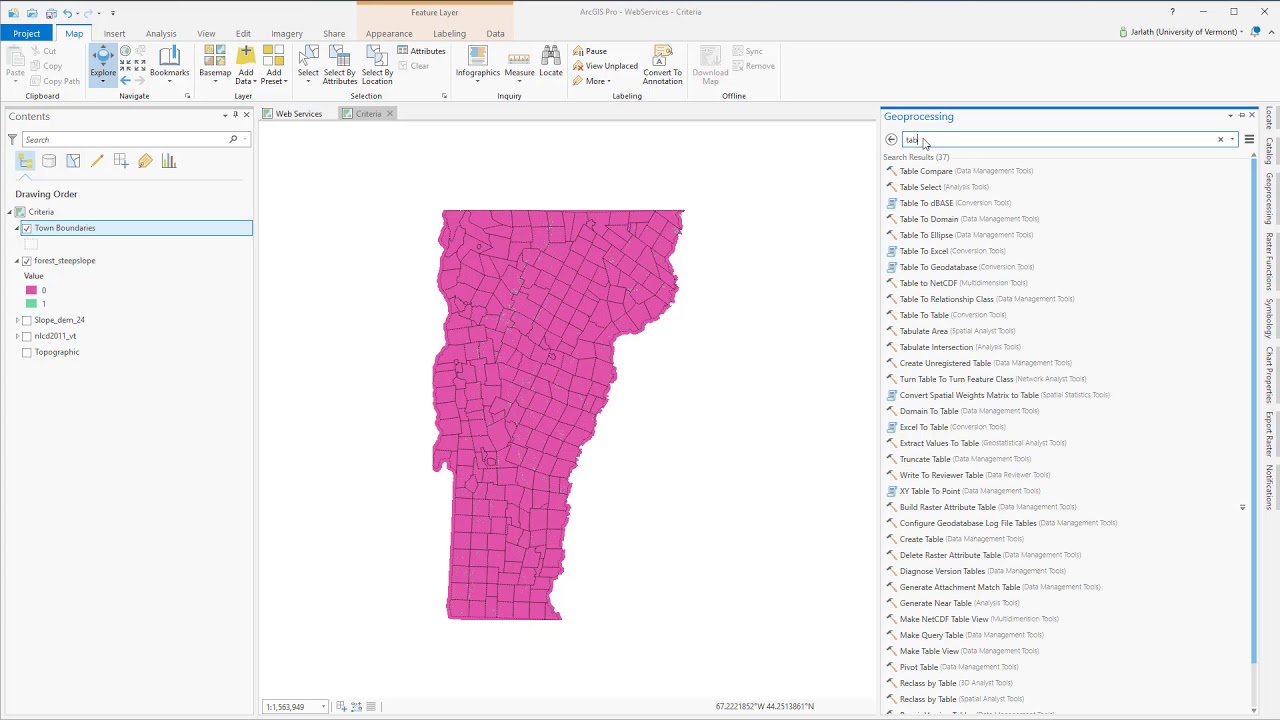Open Select By Attributes

pyautogui.click(x=339, y=64)
